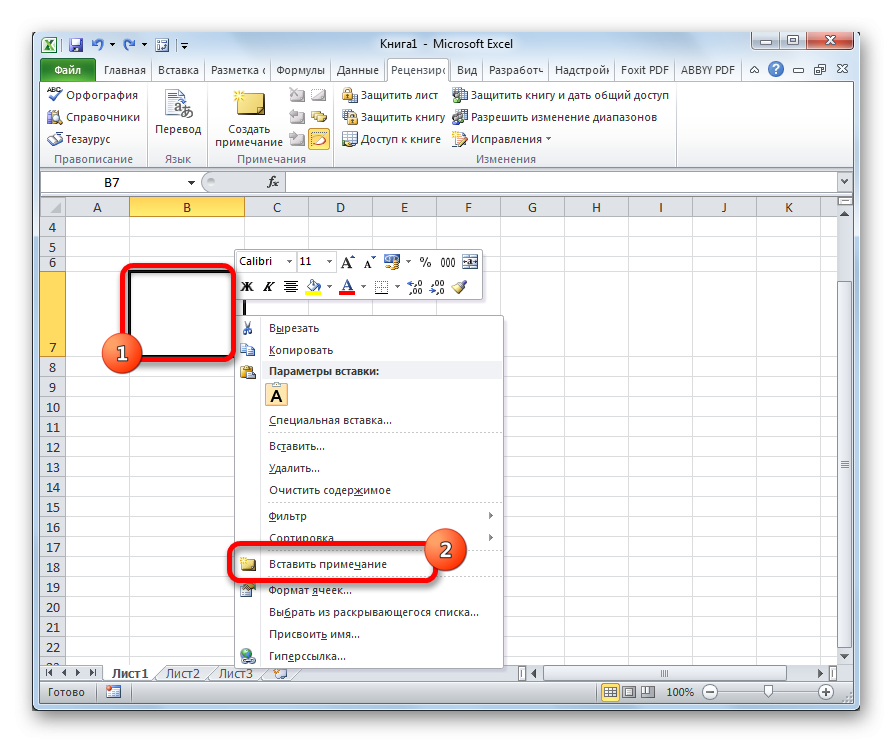
Task: Toggle the Show Ink highlighted icon
Action: 319,139
